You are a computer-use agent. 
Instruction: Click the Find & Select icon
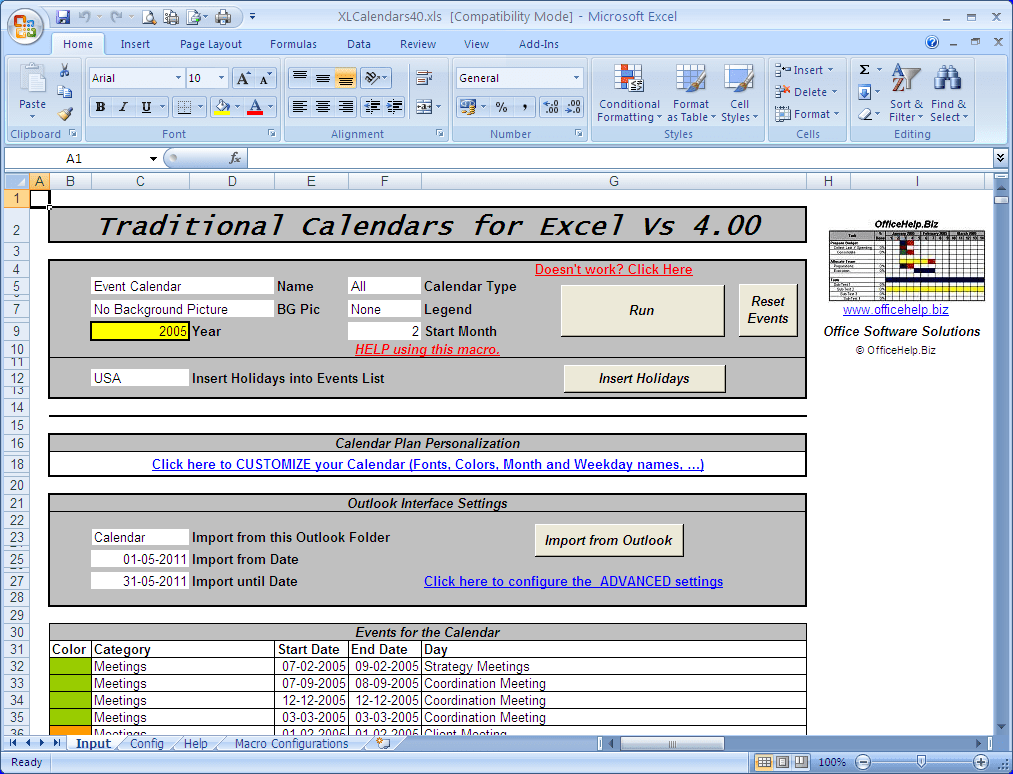948,95
